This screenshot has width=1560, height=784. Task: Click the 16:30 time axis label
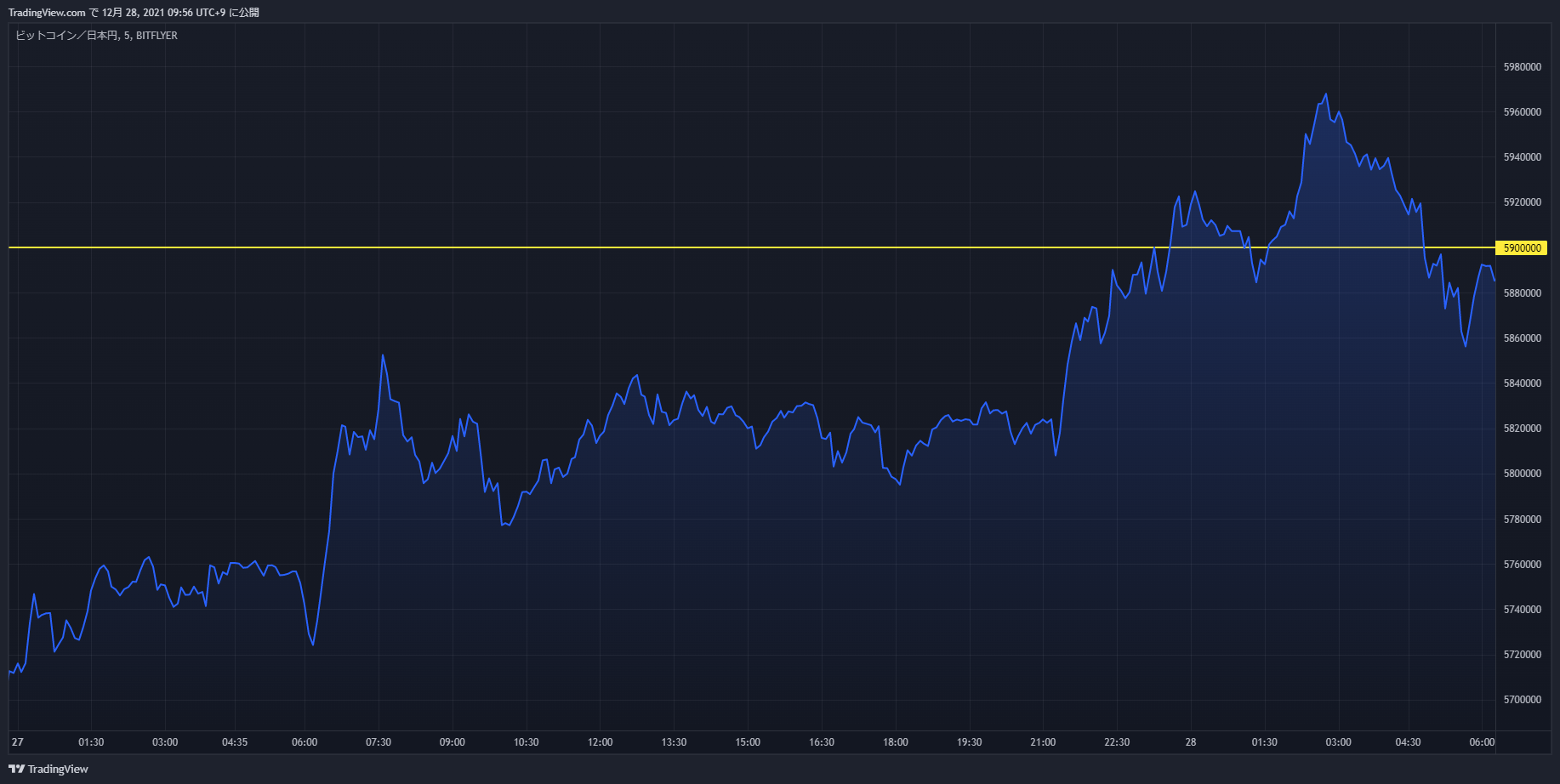click(822, 742)
